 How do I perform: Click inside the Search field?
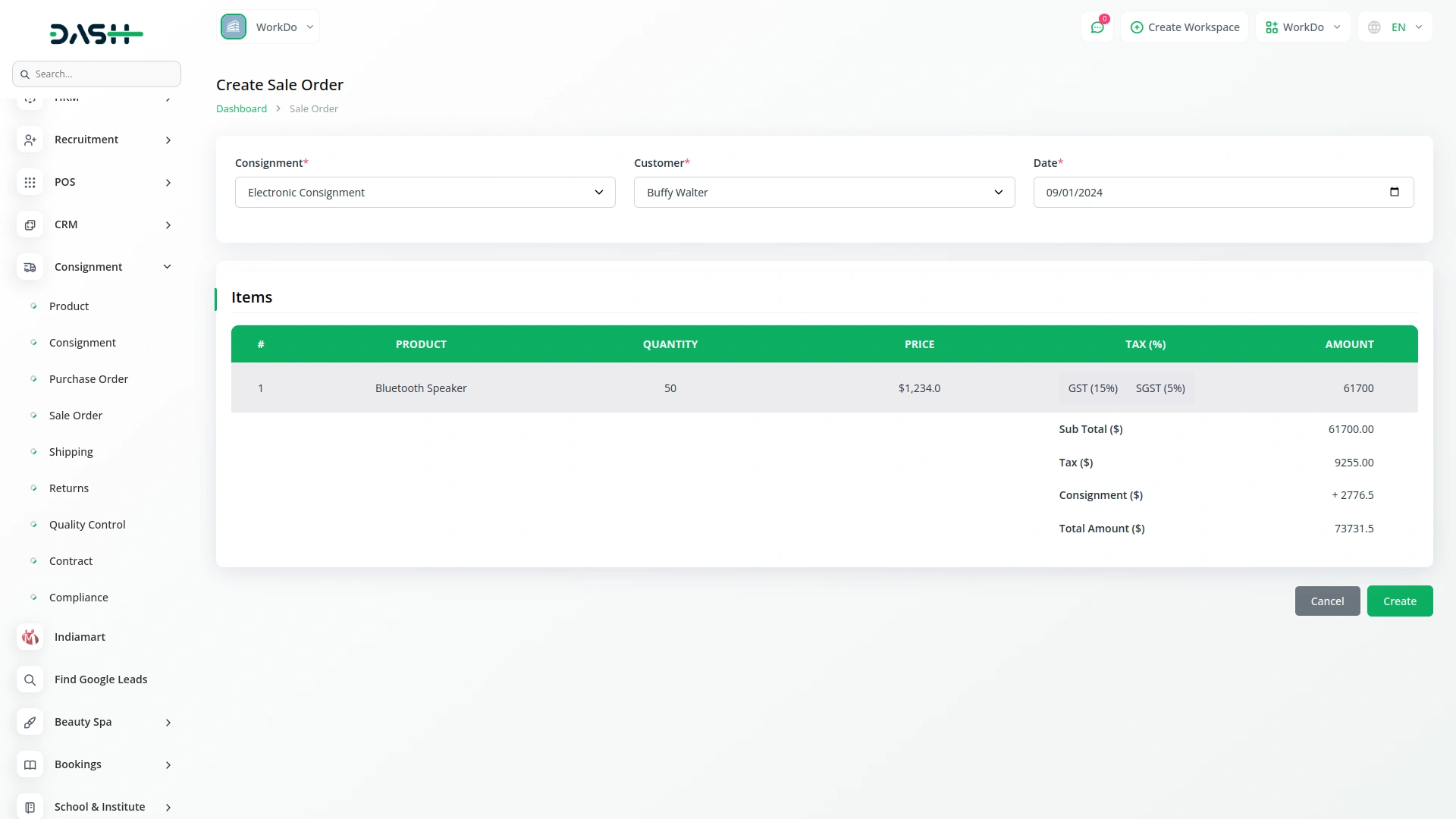pos(96,74)
